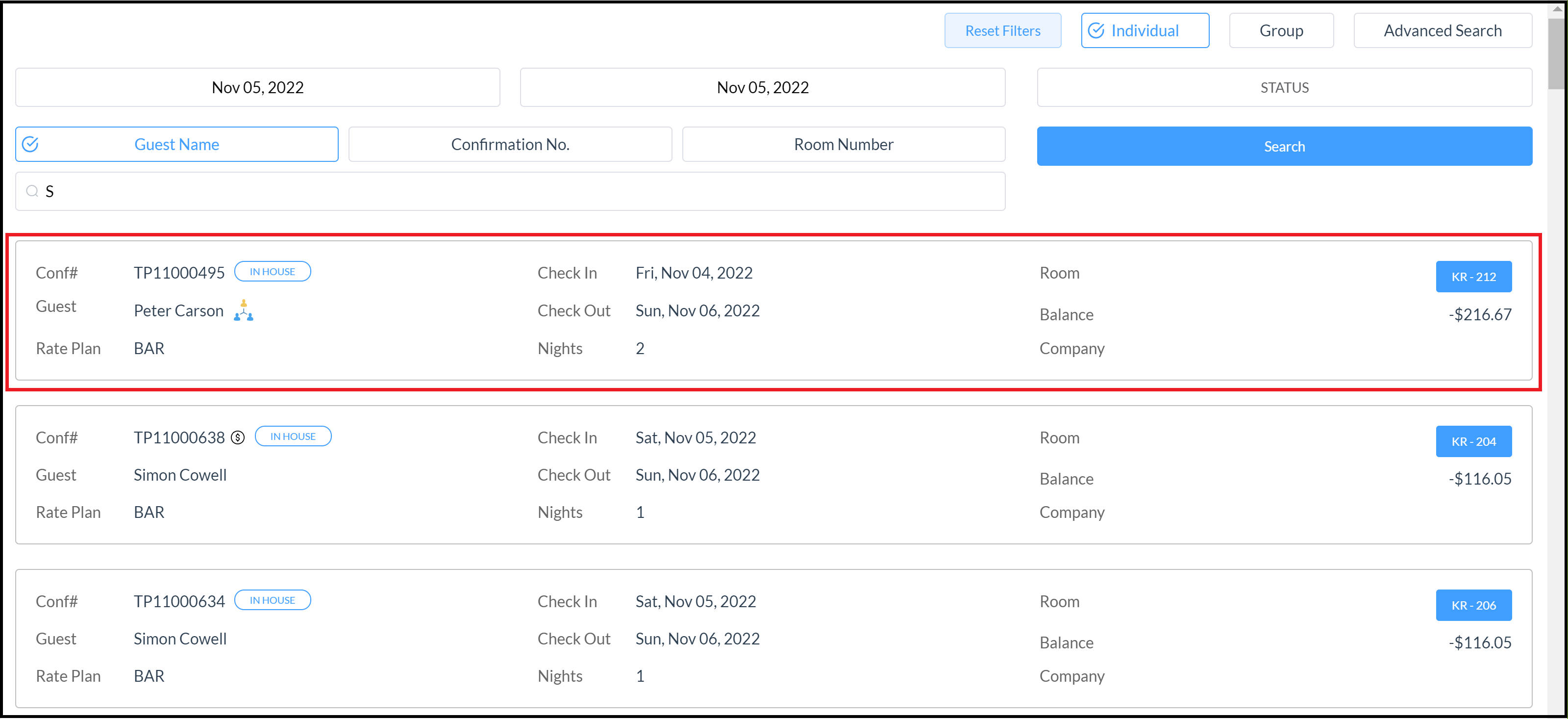Click the KR - 206 room badge on the bottom reservation
Screen dimensions: 1568x719
[x=1474, y=604]
